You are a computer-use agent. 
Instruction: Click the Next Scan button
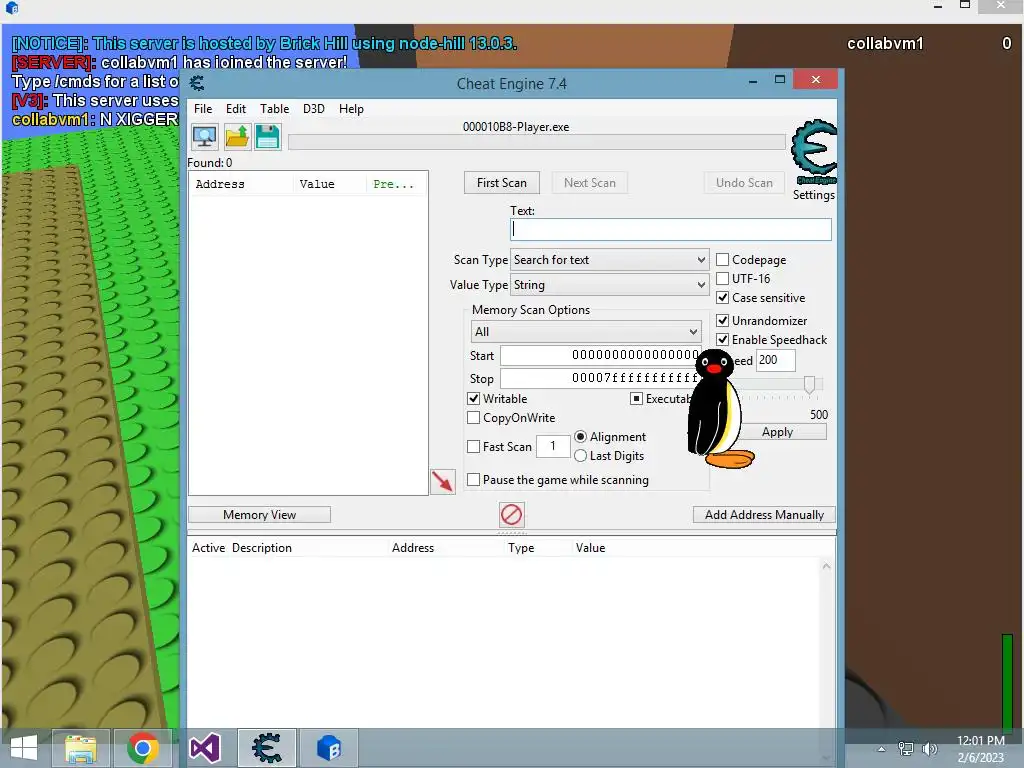coord(590,183)
